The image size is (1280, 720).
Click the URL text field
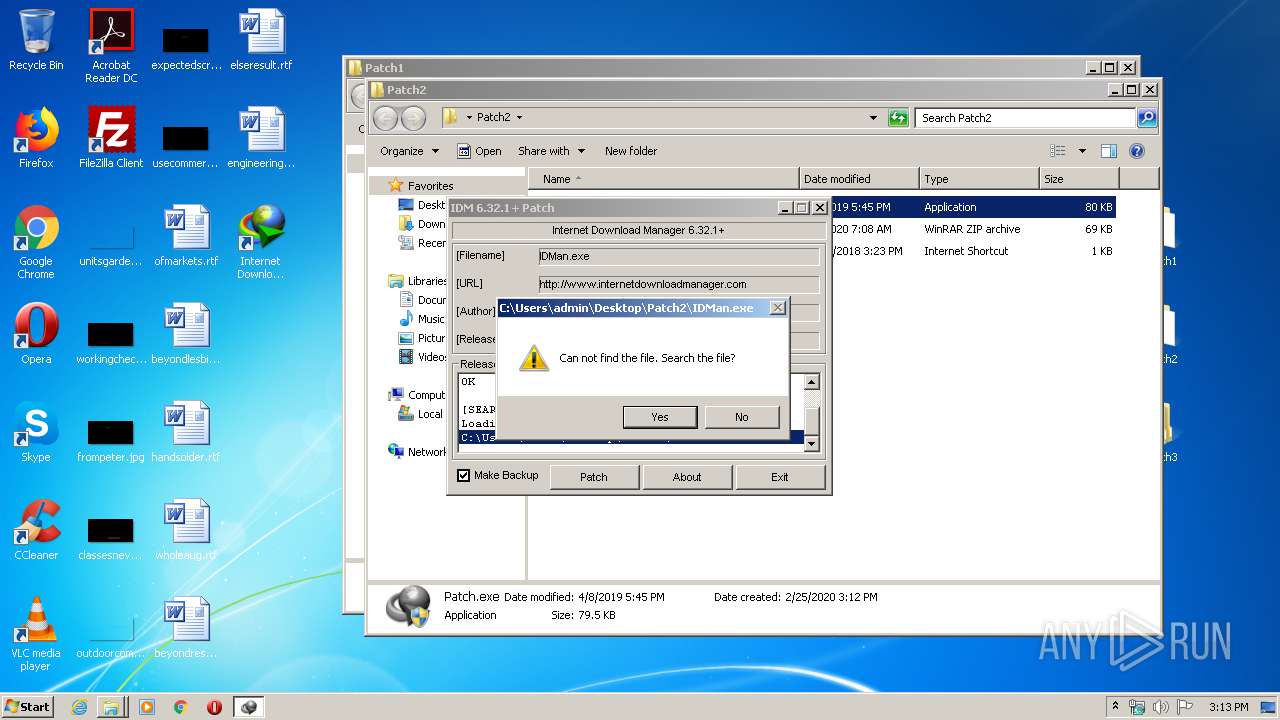tap(678, 284)
